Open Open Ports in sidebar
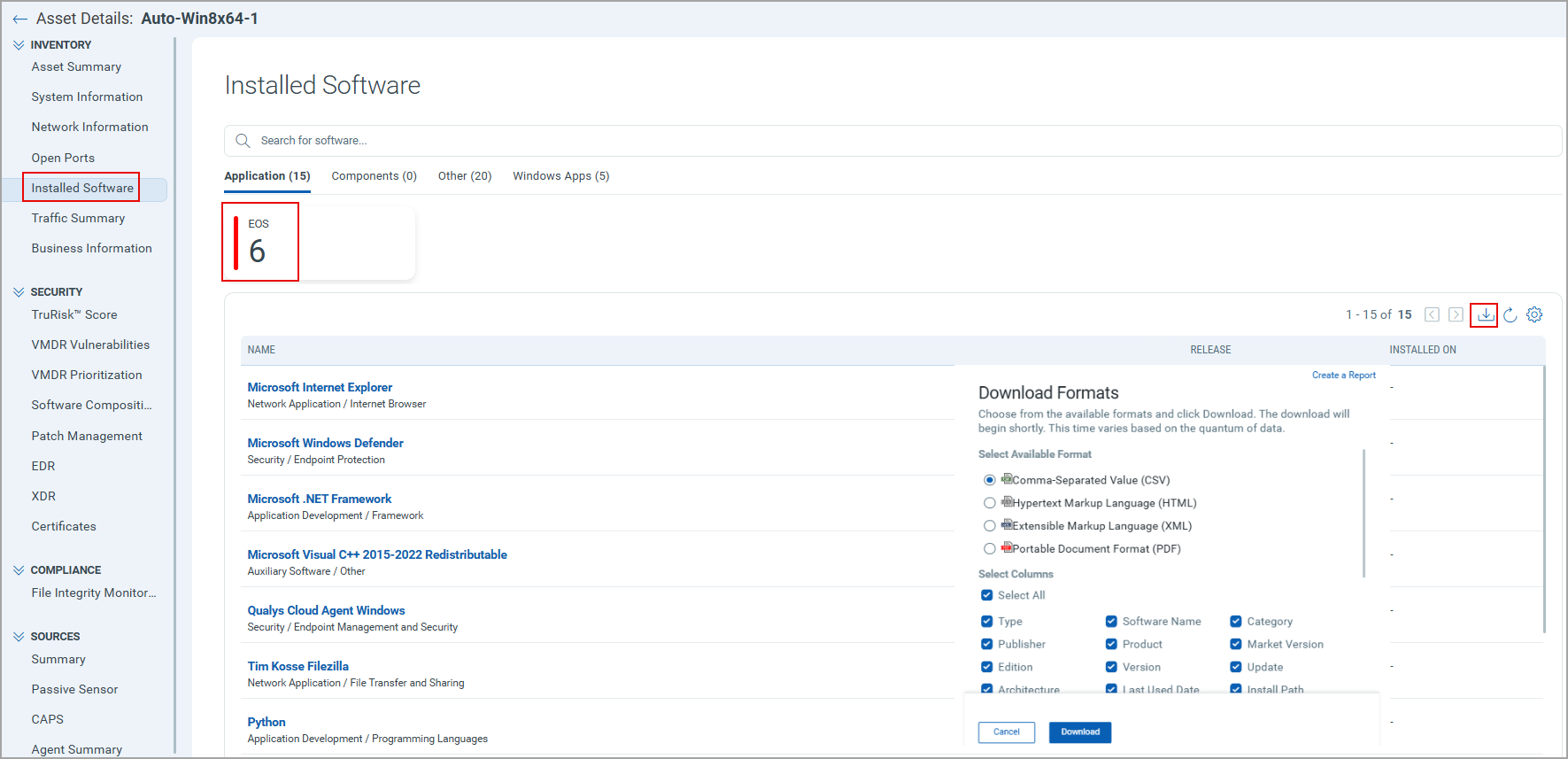This screenshot has height=759, width=1568. pyautogui.click(x=63, y=159)
